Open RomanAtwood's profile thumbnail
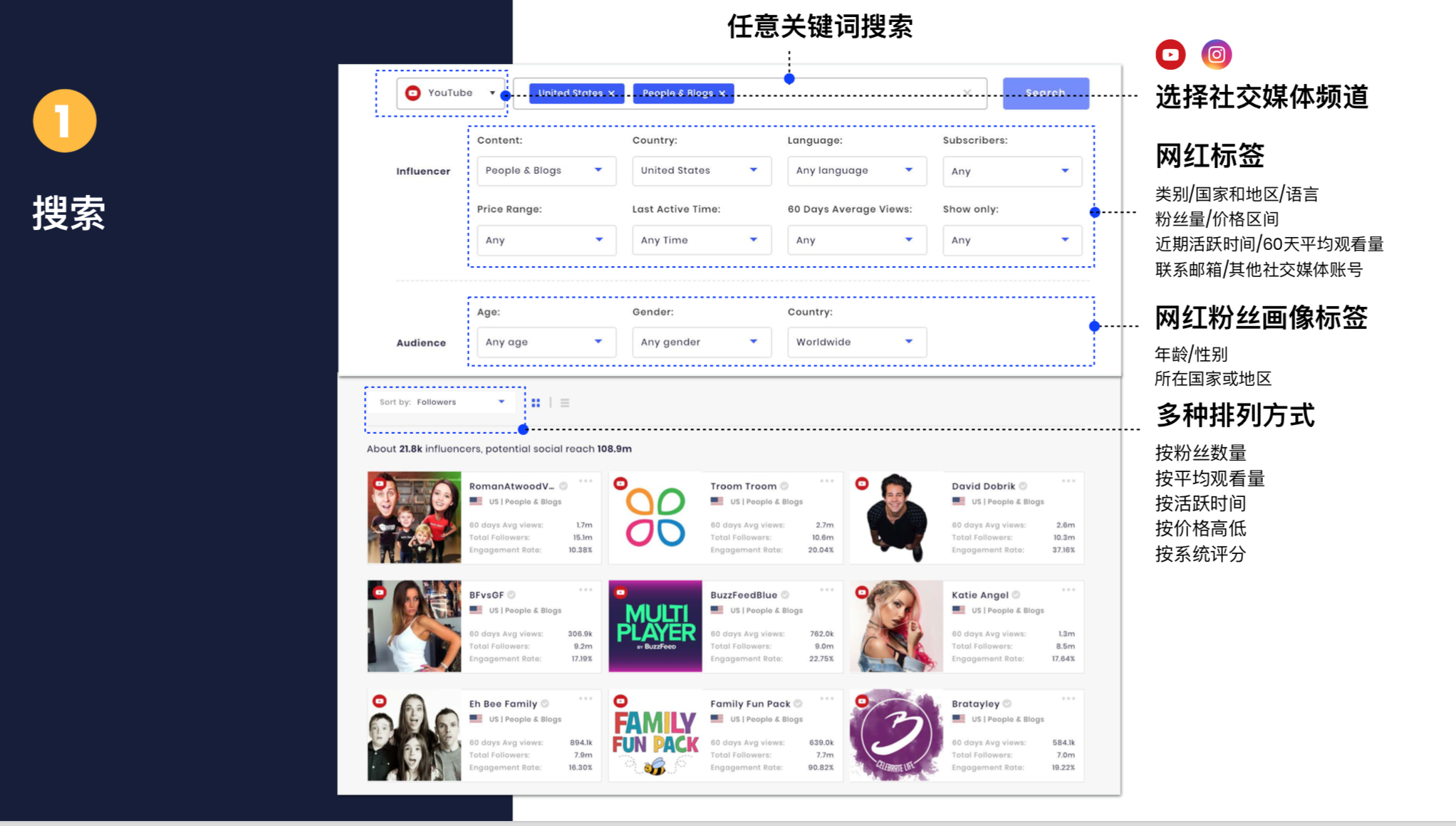 coord(414,517)
